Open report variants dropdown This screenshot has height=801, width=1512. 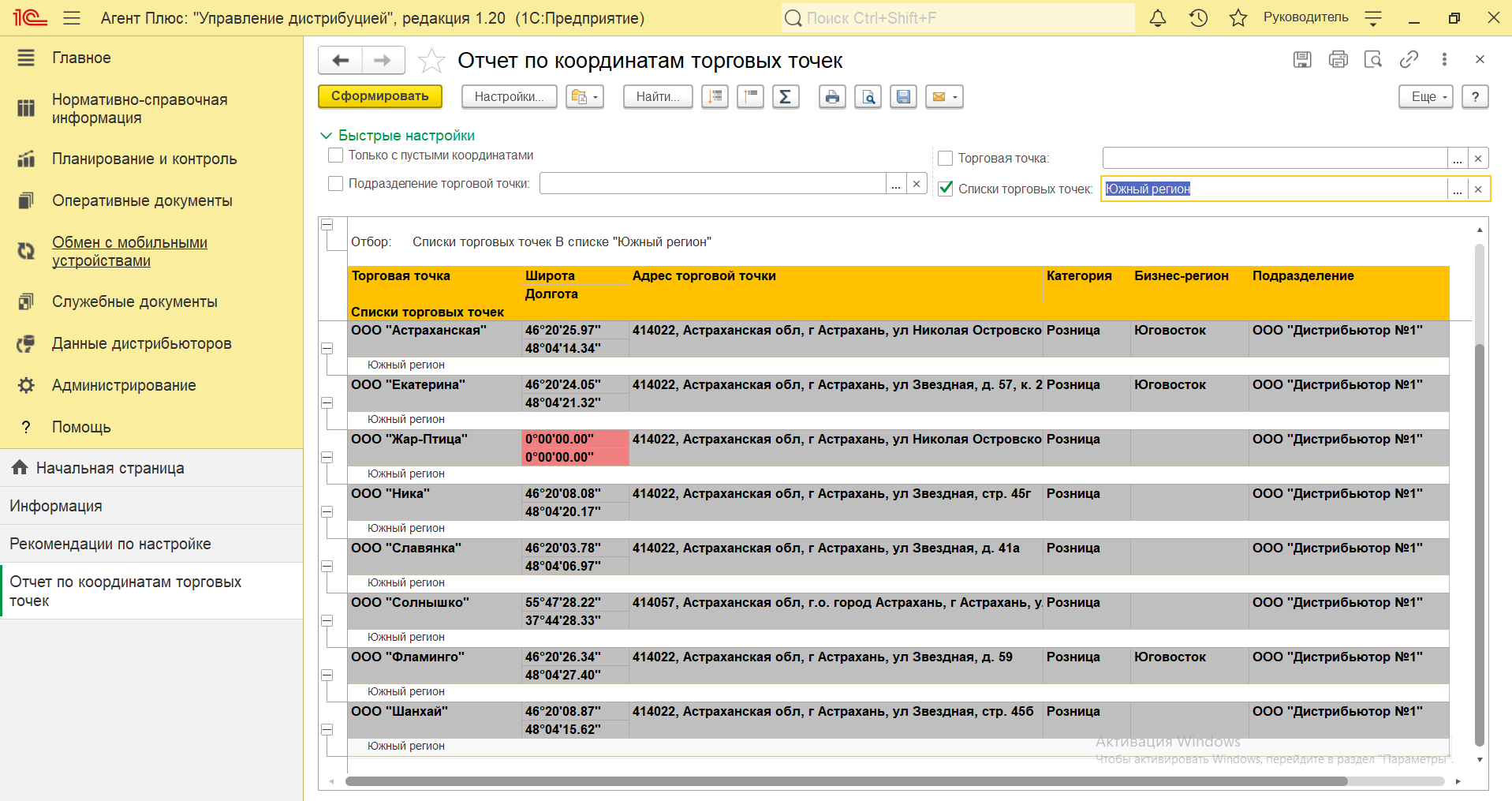585,96
